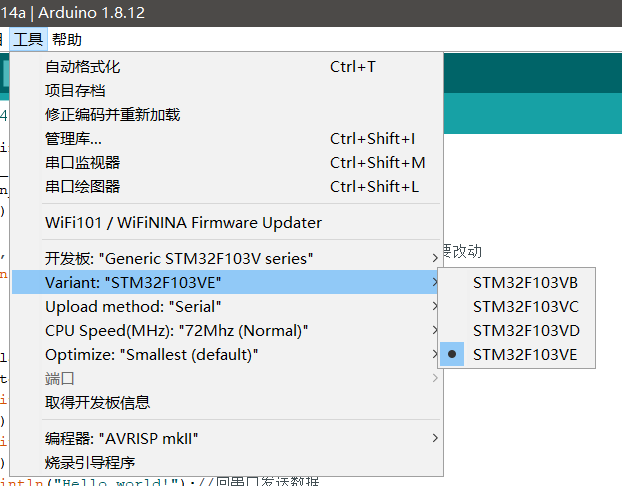
Task: Select 自动格式化 menu item
Action: 227,67
